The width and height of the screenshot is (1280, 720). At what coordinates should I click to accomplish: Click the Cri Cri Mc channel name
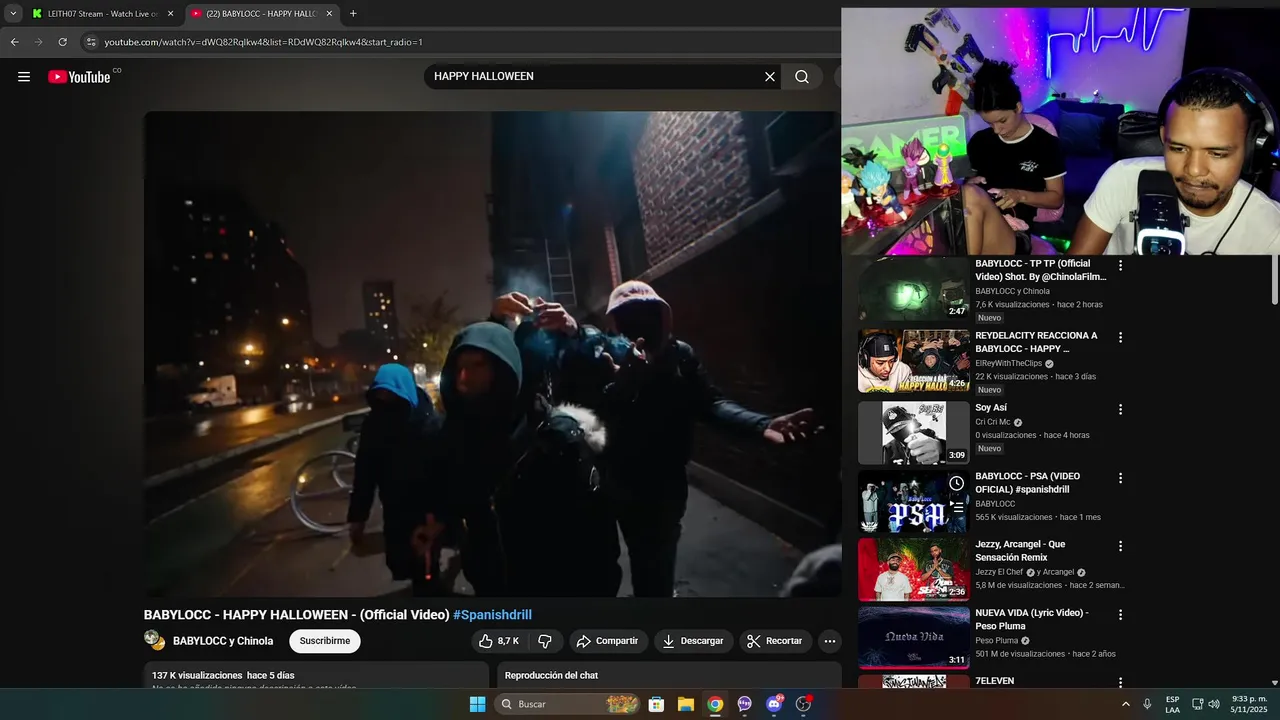click(993, 422)
